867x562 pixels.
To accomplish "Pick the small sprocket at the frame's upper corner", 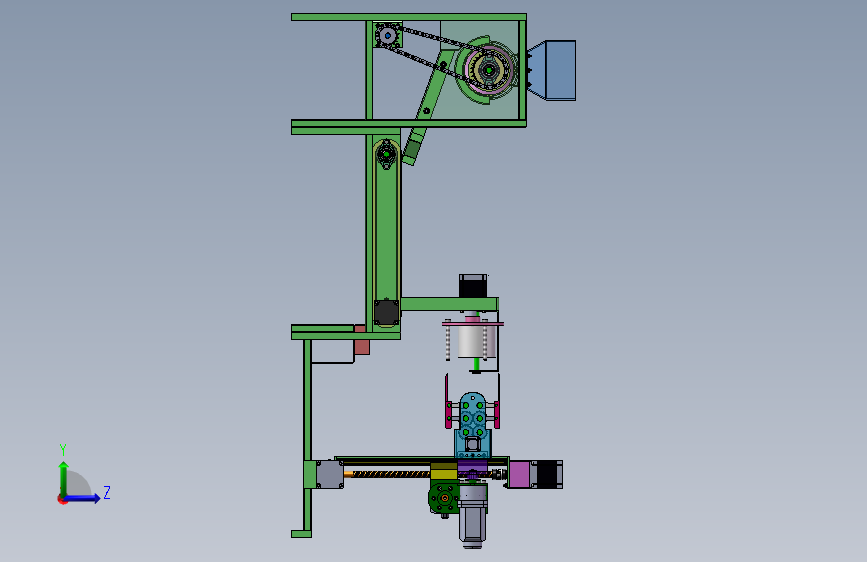I will click(x=388, y=36).
